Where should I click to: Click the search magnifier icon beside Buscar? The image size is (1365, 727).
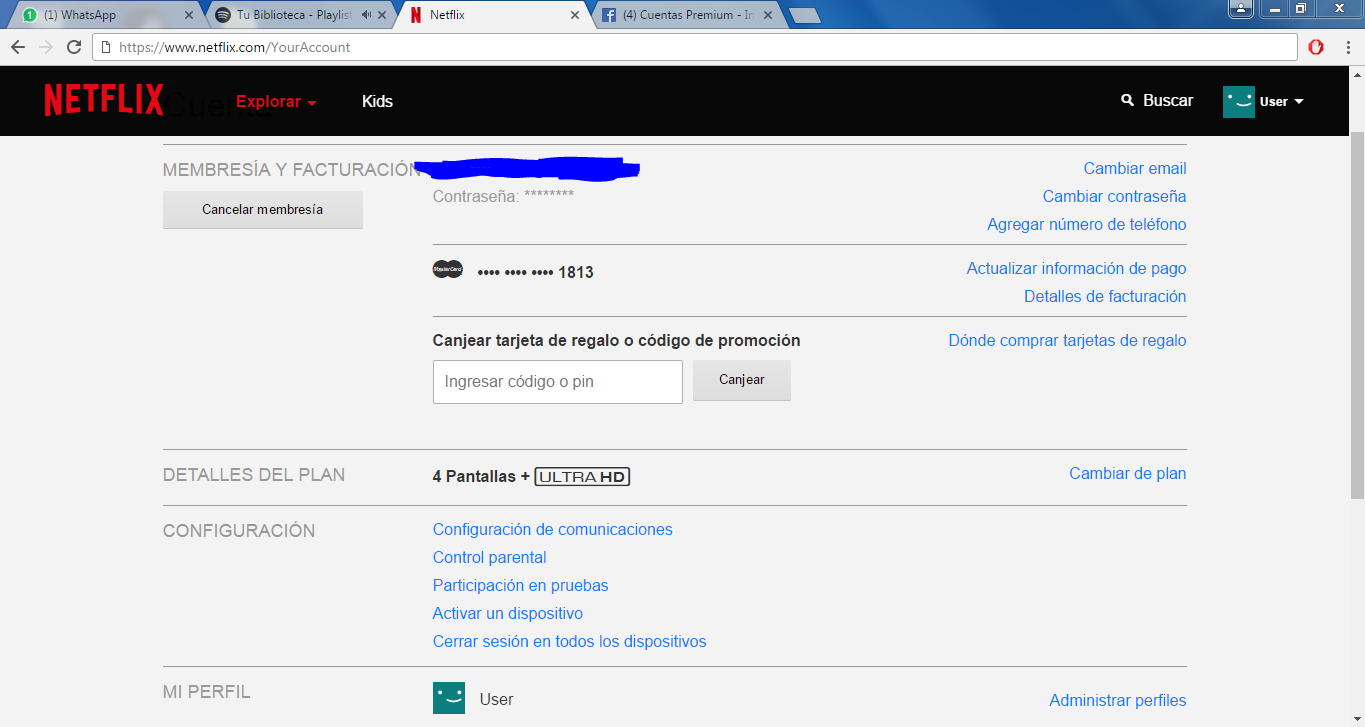[1128, 100]
